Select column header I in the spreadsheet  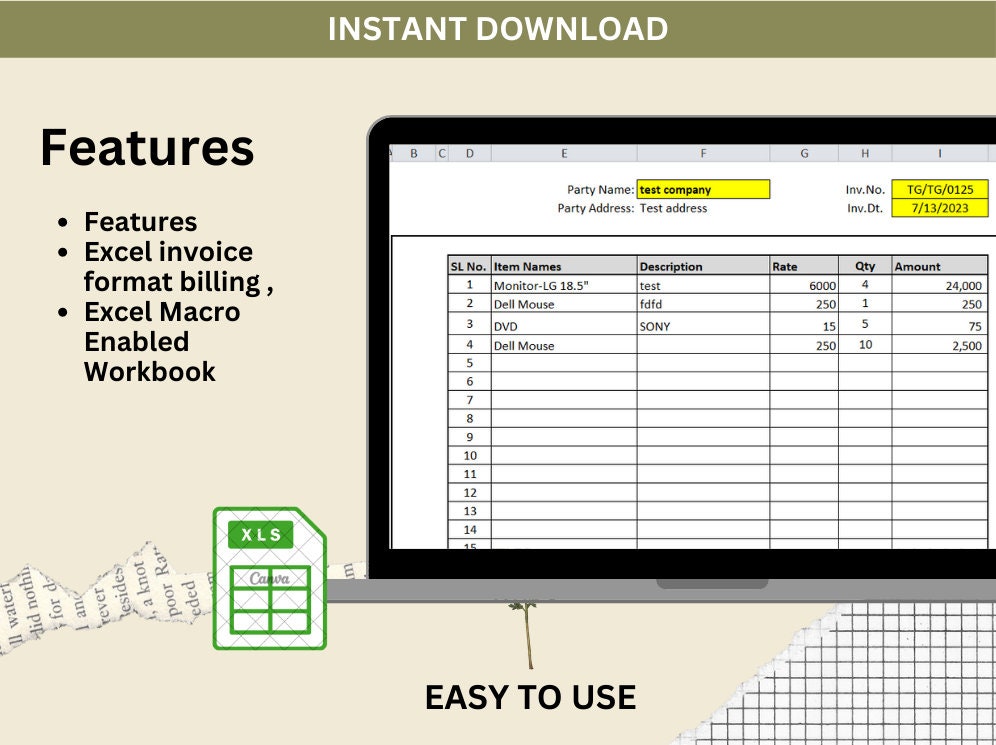pyautogui.click(x=938, y=153)
